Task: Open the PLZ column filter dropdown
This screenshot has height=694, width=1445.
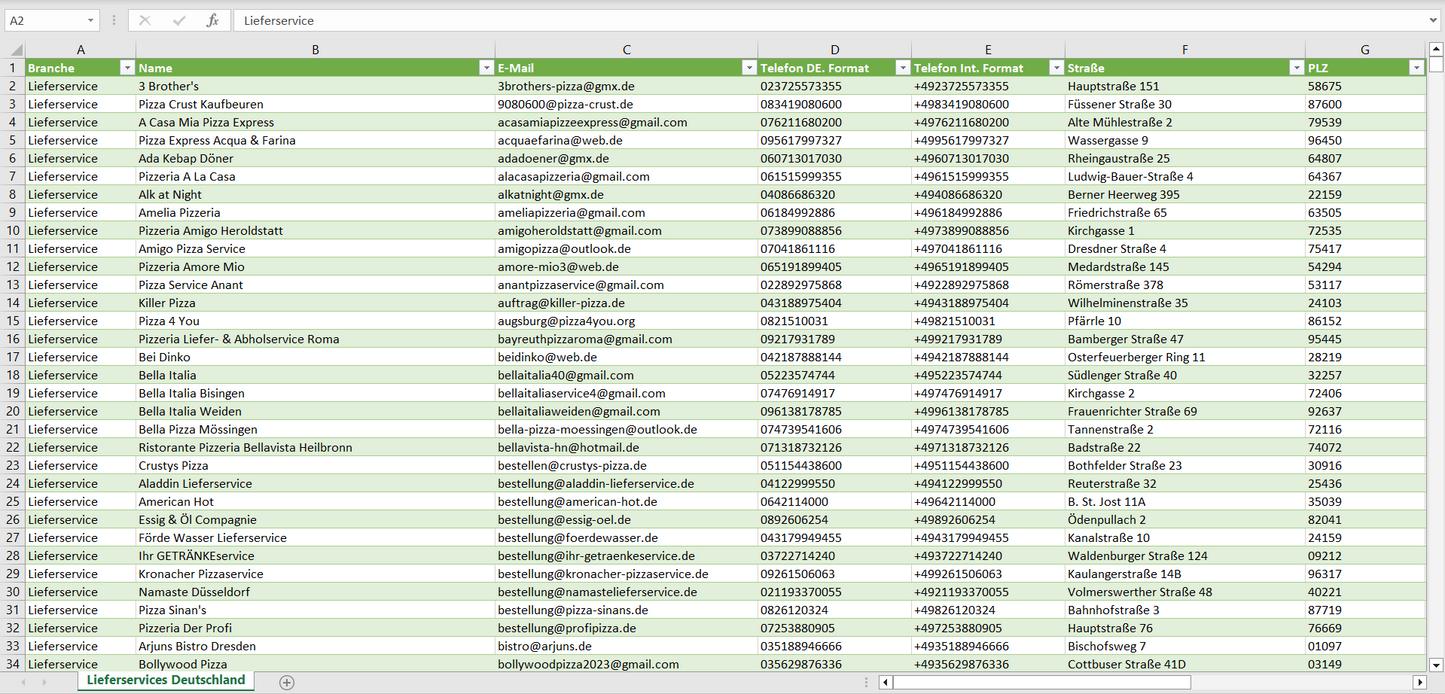Action: tap(1416, 68)
